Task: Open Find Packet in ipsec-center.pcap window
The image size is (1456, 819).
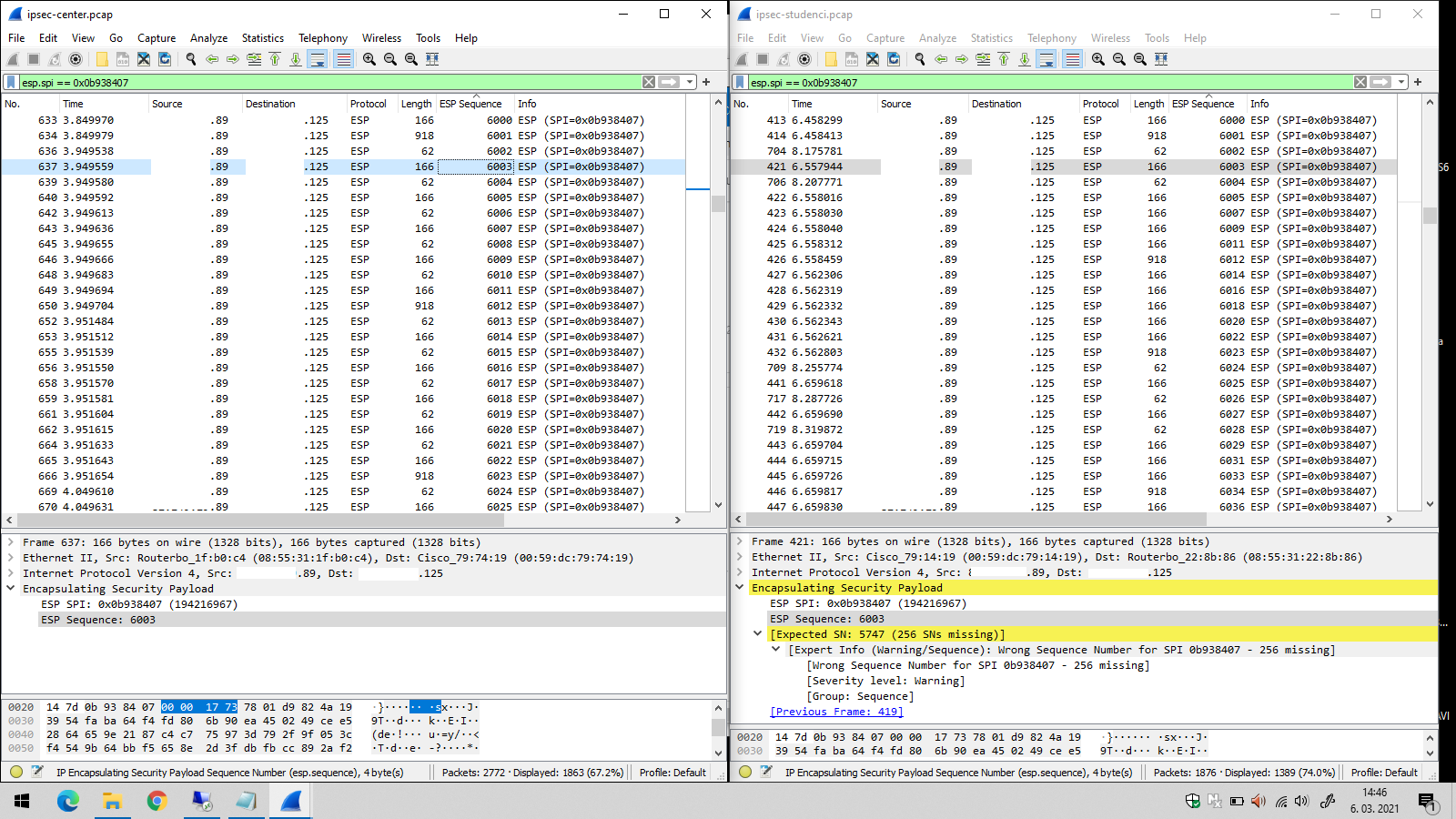Action: [191, 59]
